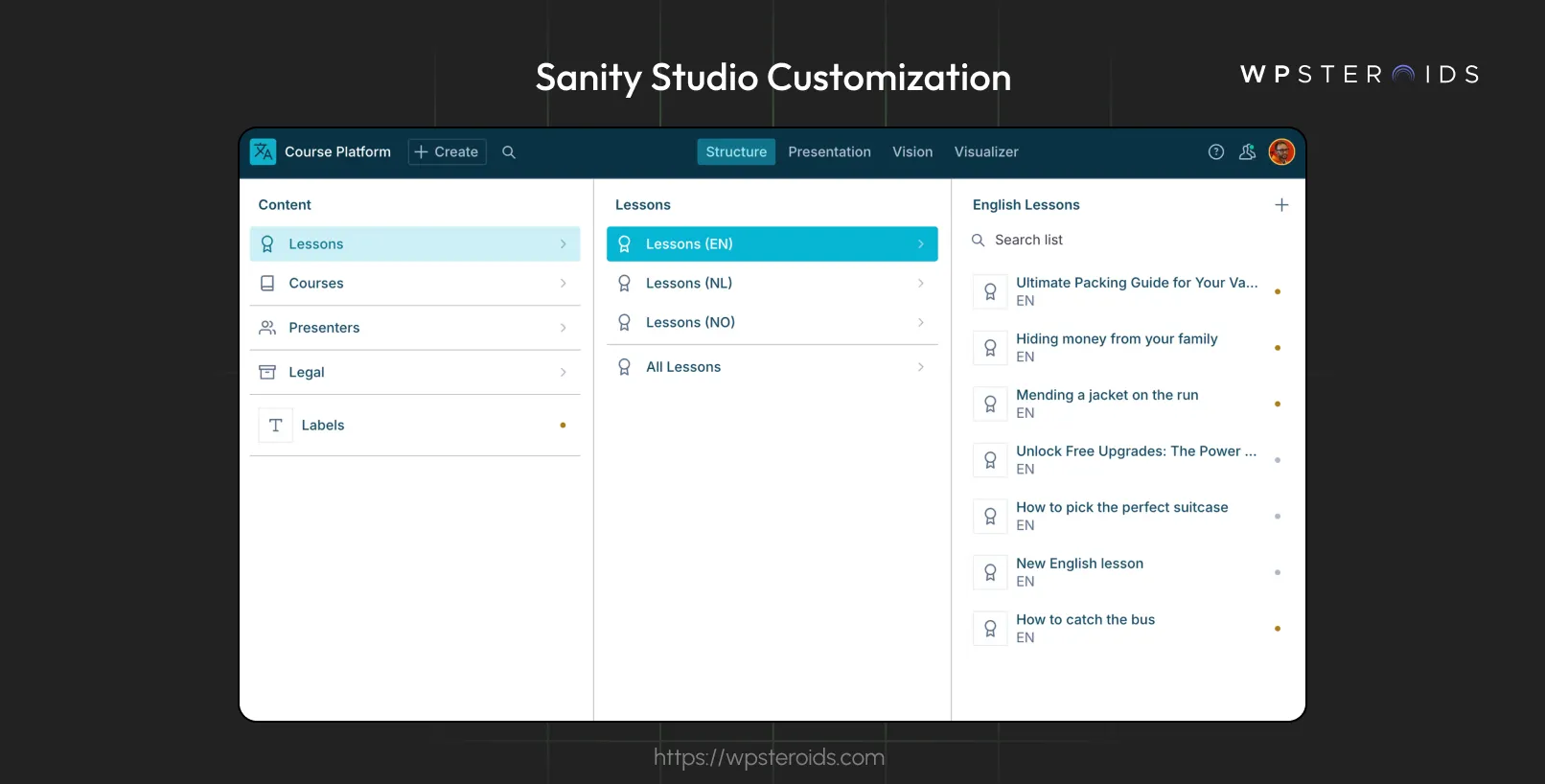Click the Labels T icon
The height and width of the screenshot is (784, 1545).
pyautogui.click(x=275, y=426)
